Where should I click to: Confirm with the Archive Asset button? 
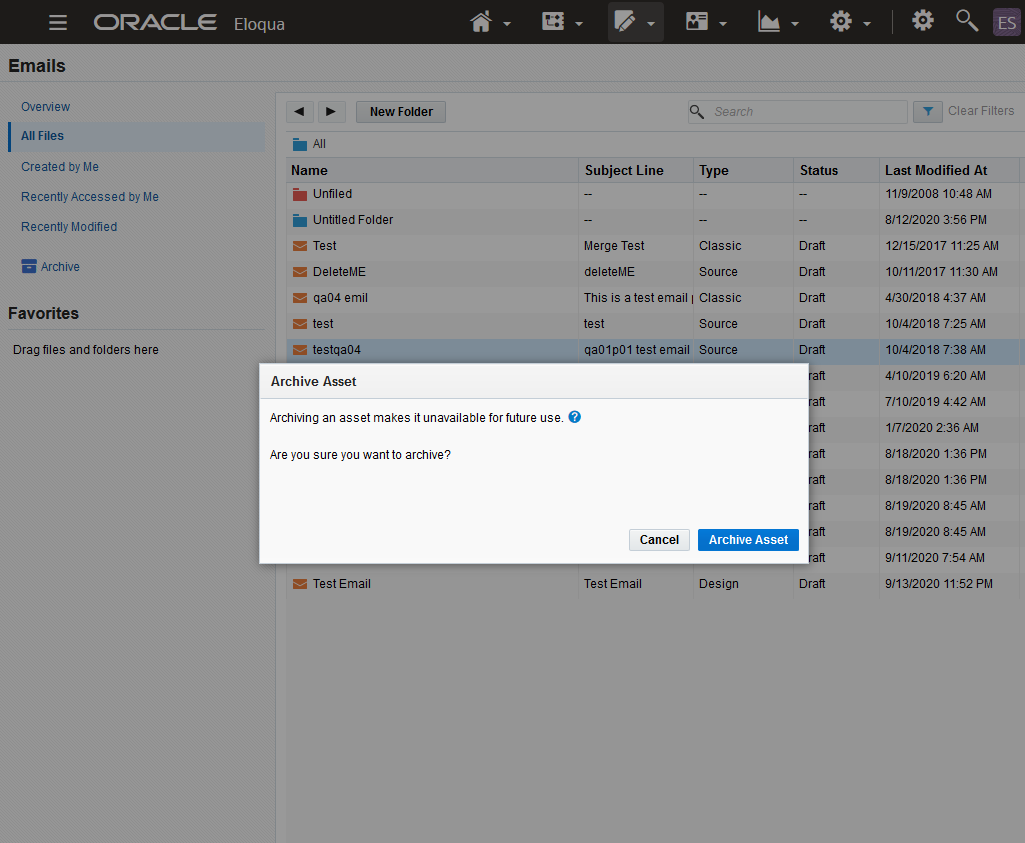point(748,540)
